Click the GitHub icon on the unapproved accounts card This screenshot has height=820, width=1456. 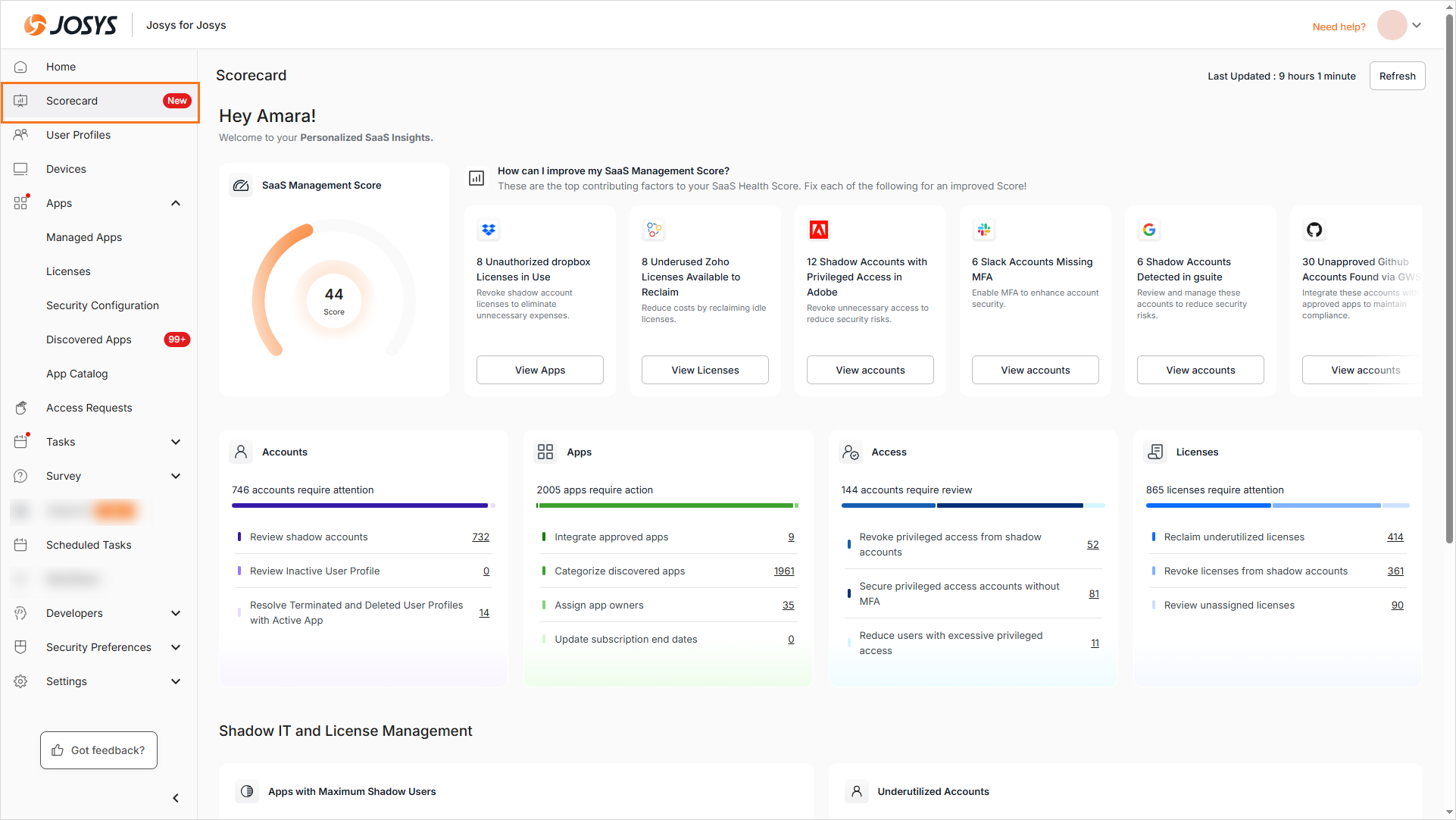tap(1314, 230)
